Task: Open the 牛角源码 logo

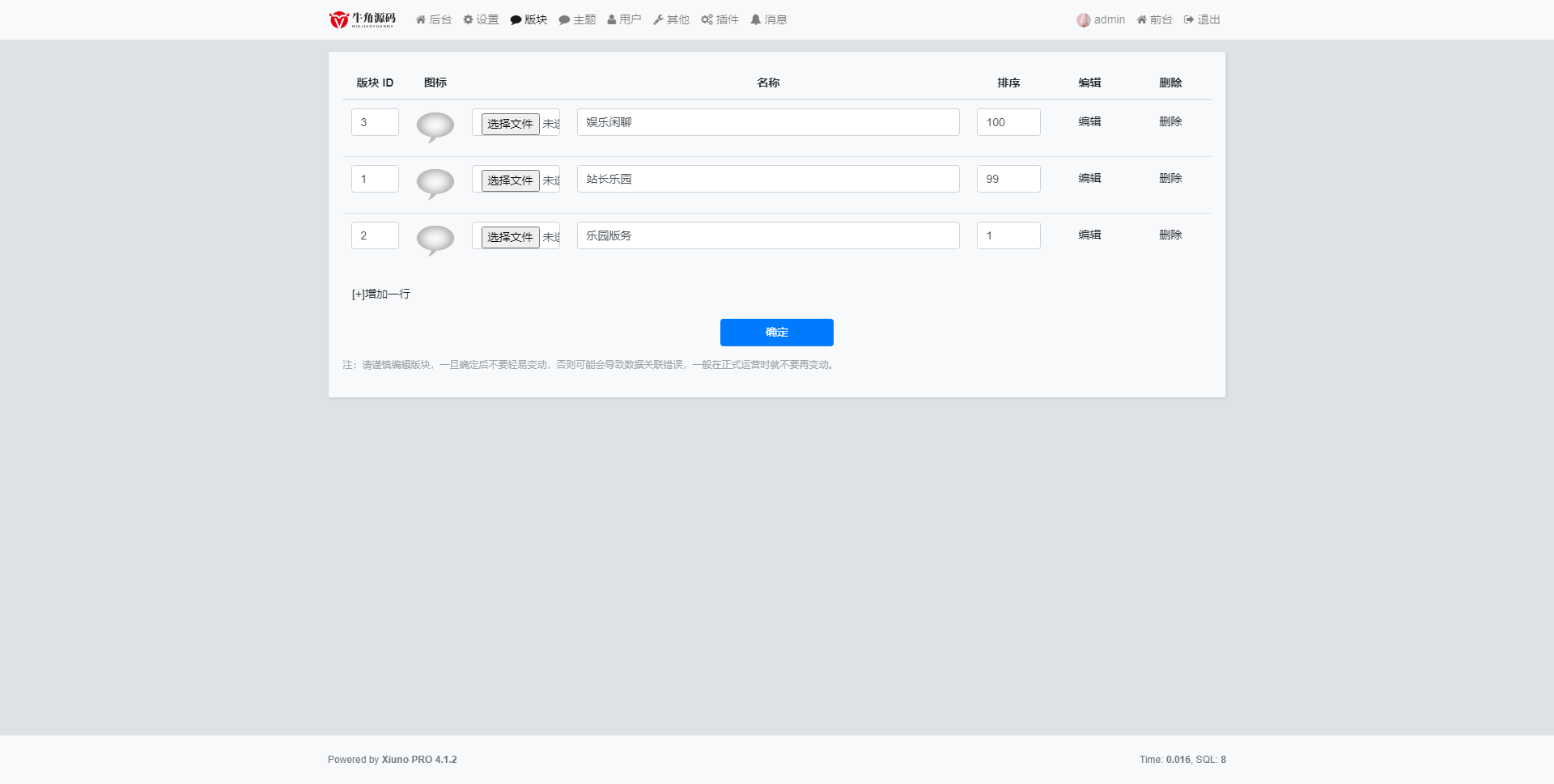Action: tap(361, 19)
